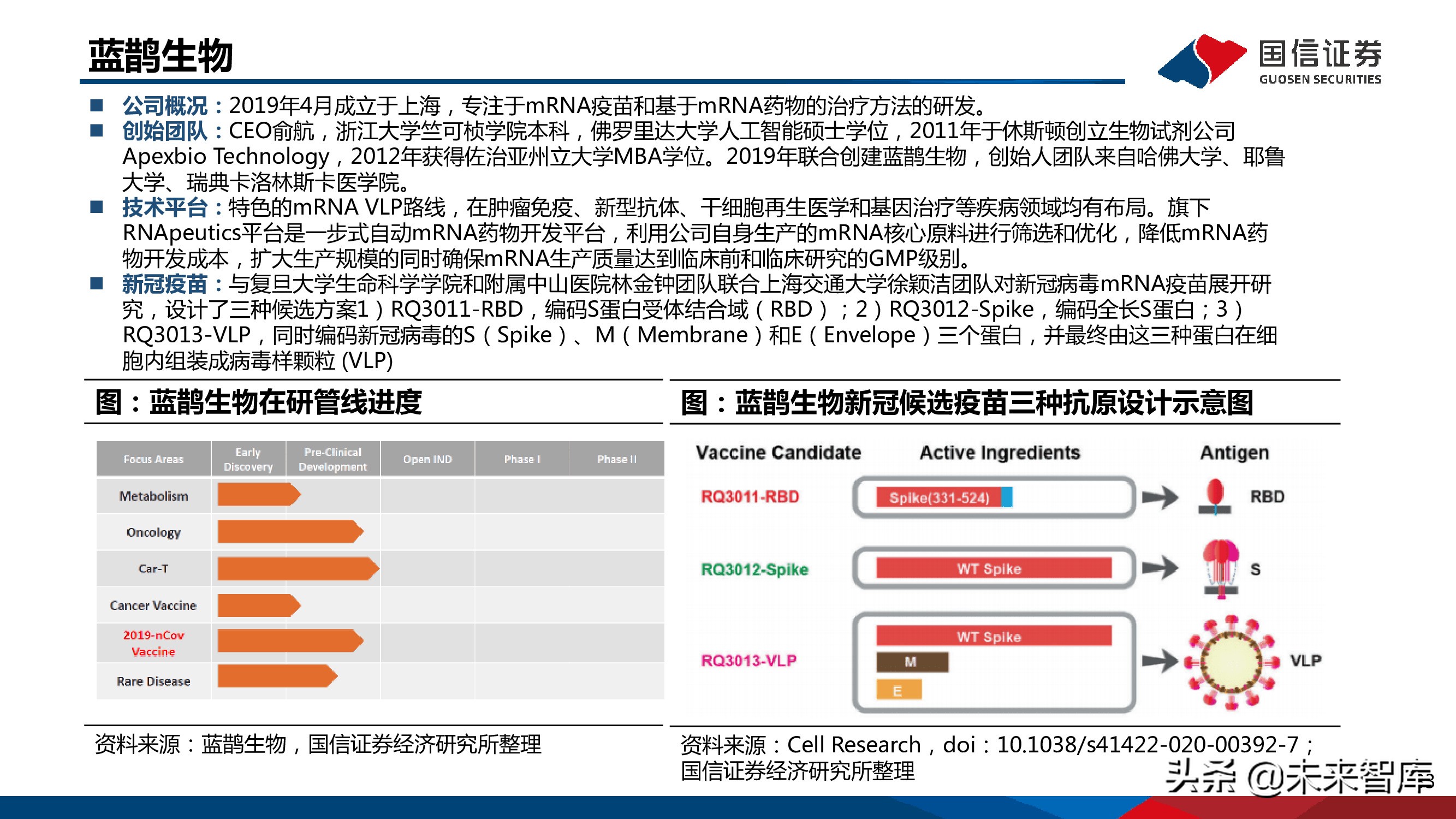The height and width of the screenshot is (819, 1456).
Task: Click the Phase II column header
Action: [617, 459]
